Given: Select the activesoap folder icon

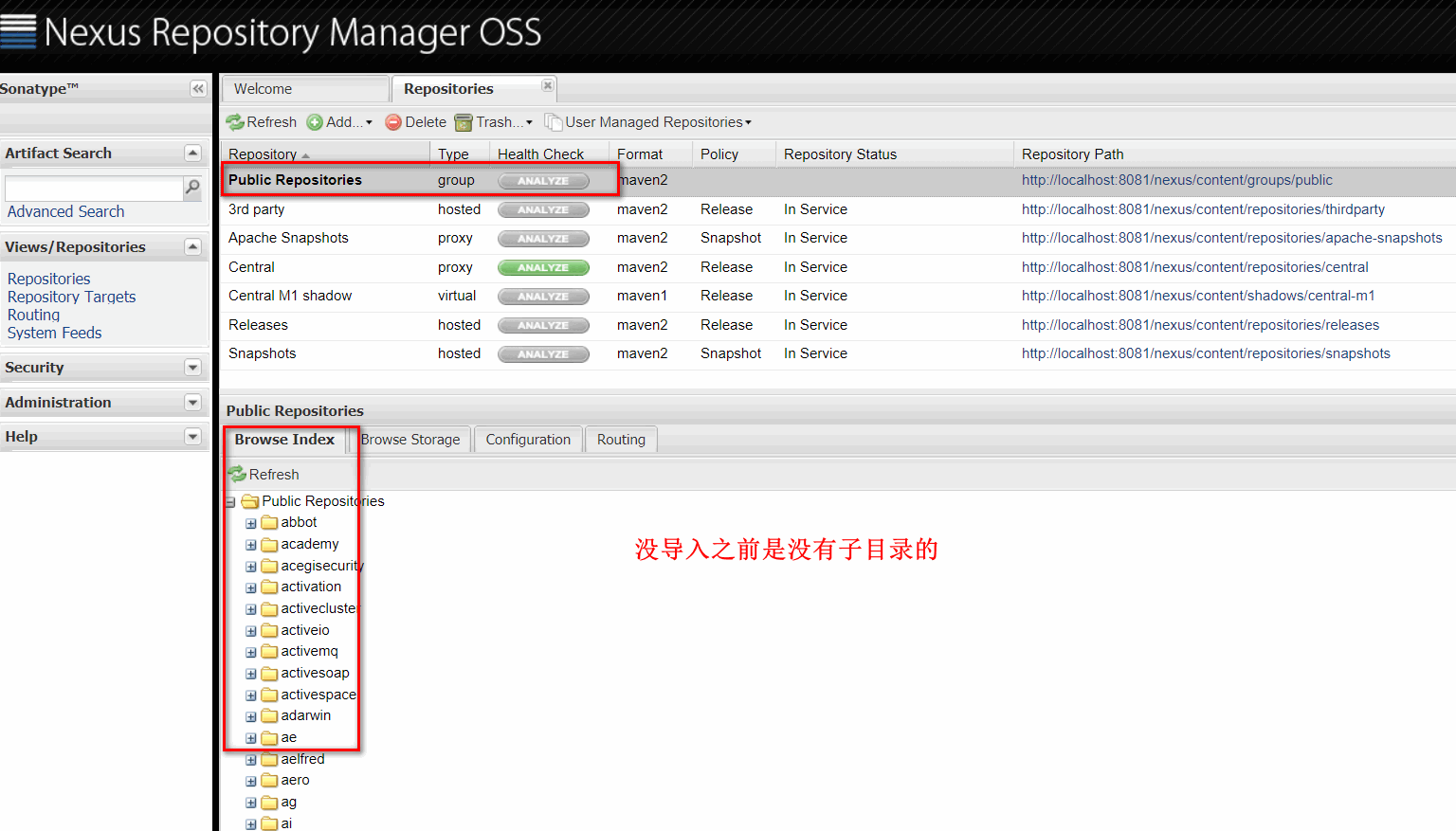Looking at the screenshot, I should 269,673.
